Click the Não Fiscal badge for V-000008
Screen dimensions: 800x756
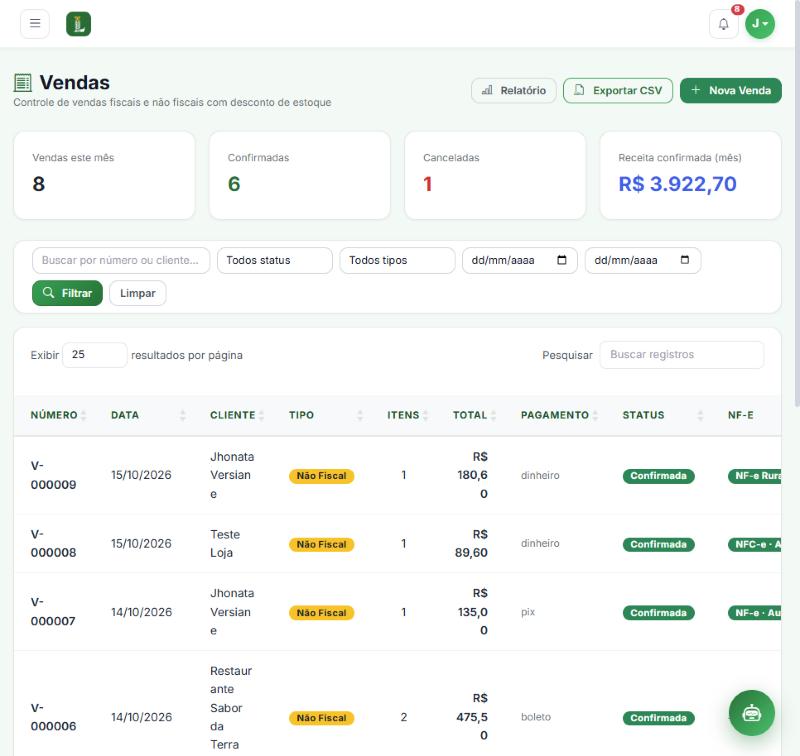(321, 544)
